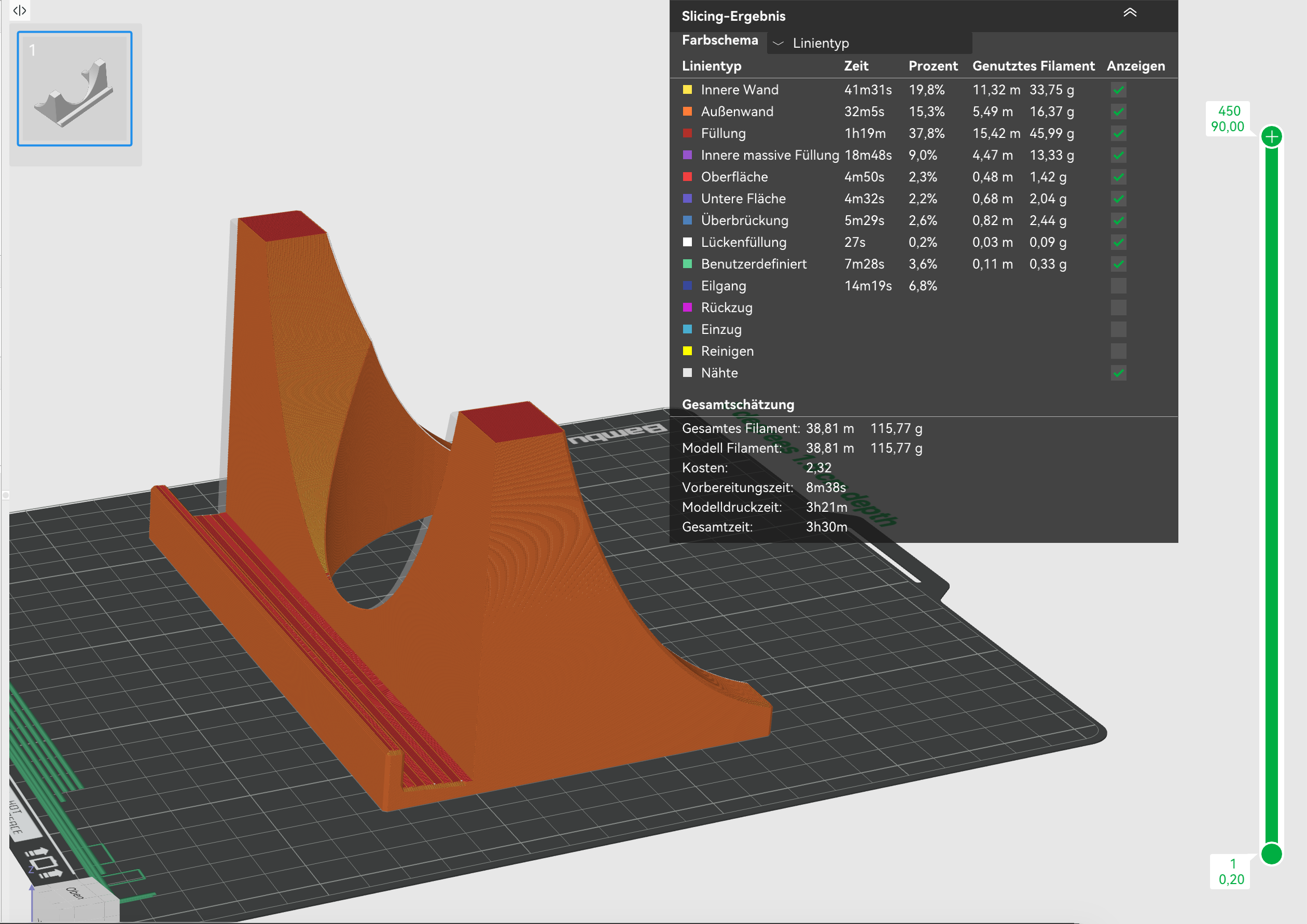Click Gesamtes Filament value 115,77 g
Screen dimensions: 1307x924
(x=896, y=428)
